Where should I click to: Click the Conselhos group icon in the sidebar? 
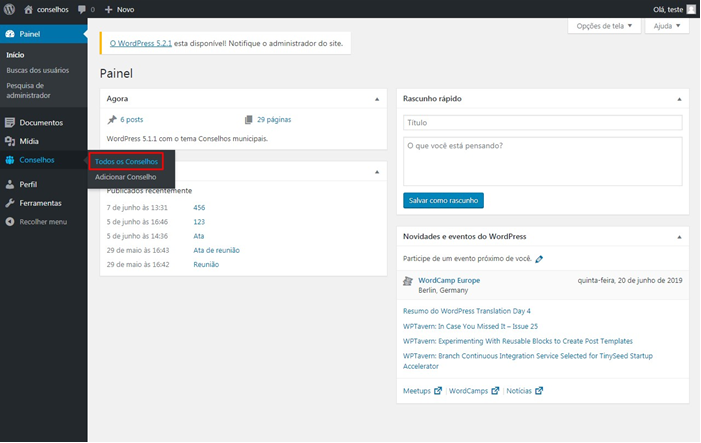coord(10,160)
